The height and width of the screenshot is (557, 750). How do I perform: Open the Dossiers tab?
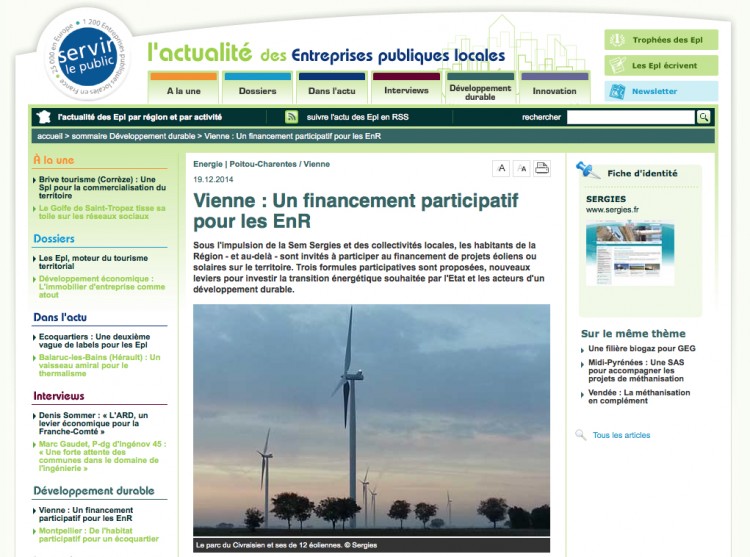click(x=258, y=87)
